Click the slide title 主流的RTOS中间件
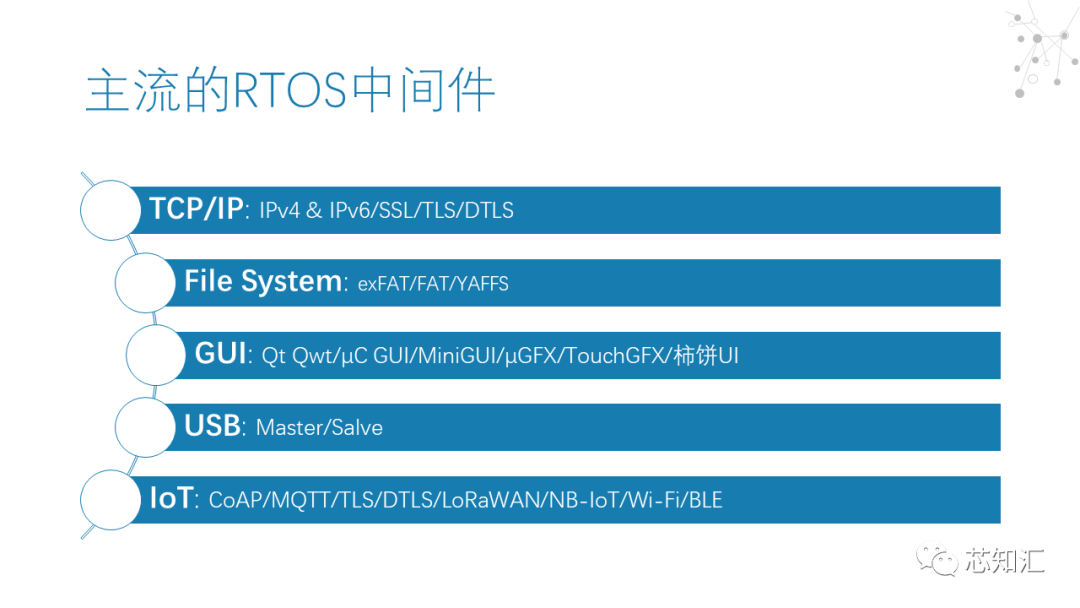Screen dimensions: 1080x608 [x=290, y=90]
